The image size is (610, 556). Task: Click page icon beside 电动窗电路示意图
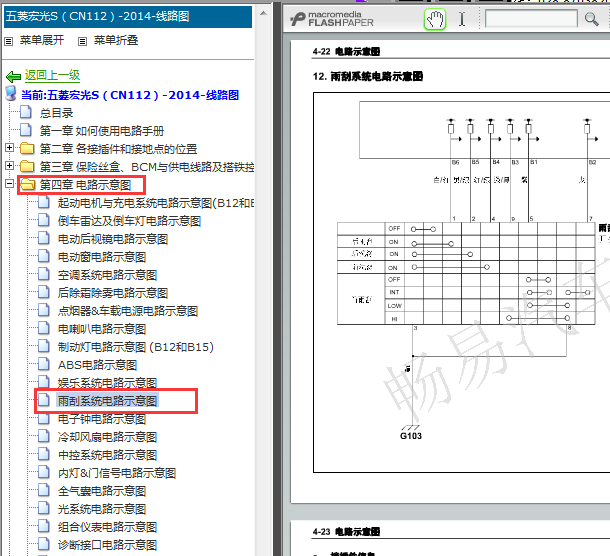pos(44,256)
